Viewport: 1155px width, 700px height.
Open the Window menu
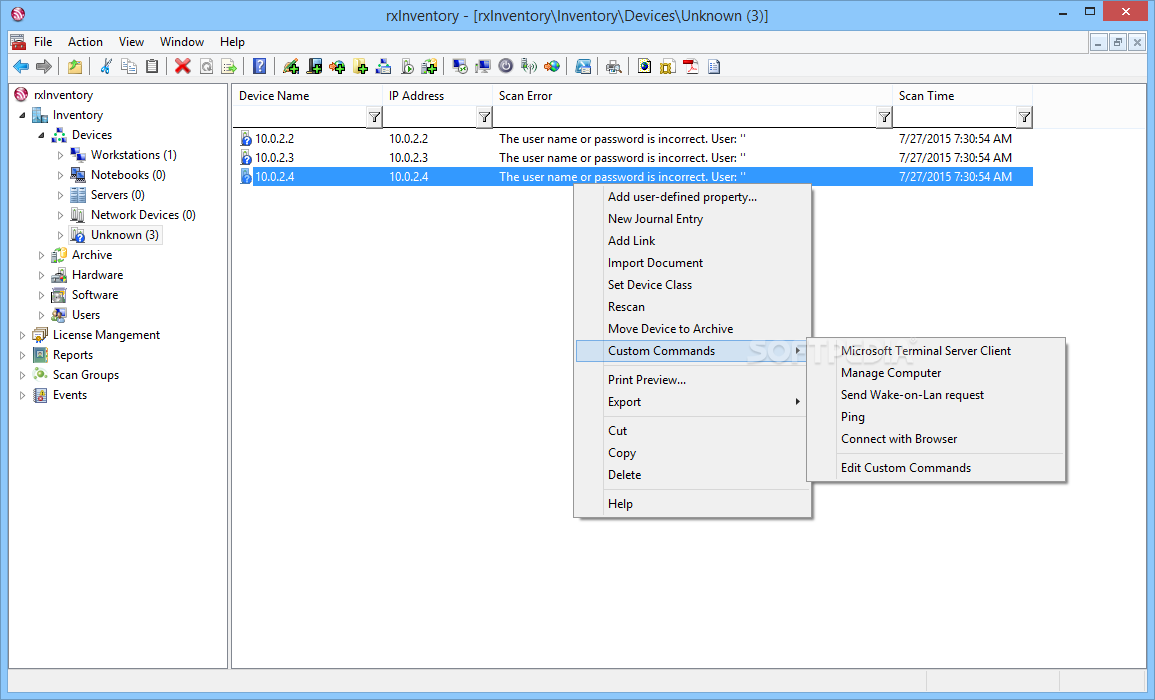click(182, 42)
